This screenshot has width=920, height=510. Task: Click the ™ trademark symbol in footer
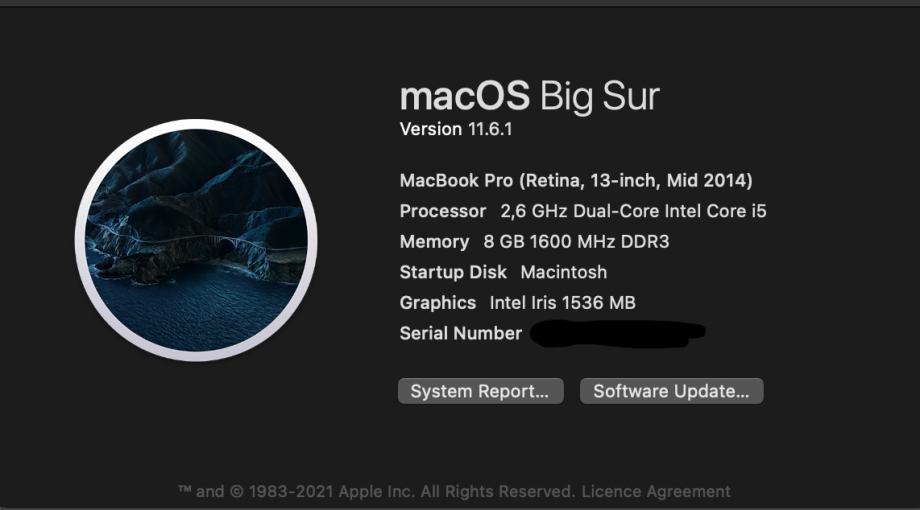coord(185,489)
